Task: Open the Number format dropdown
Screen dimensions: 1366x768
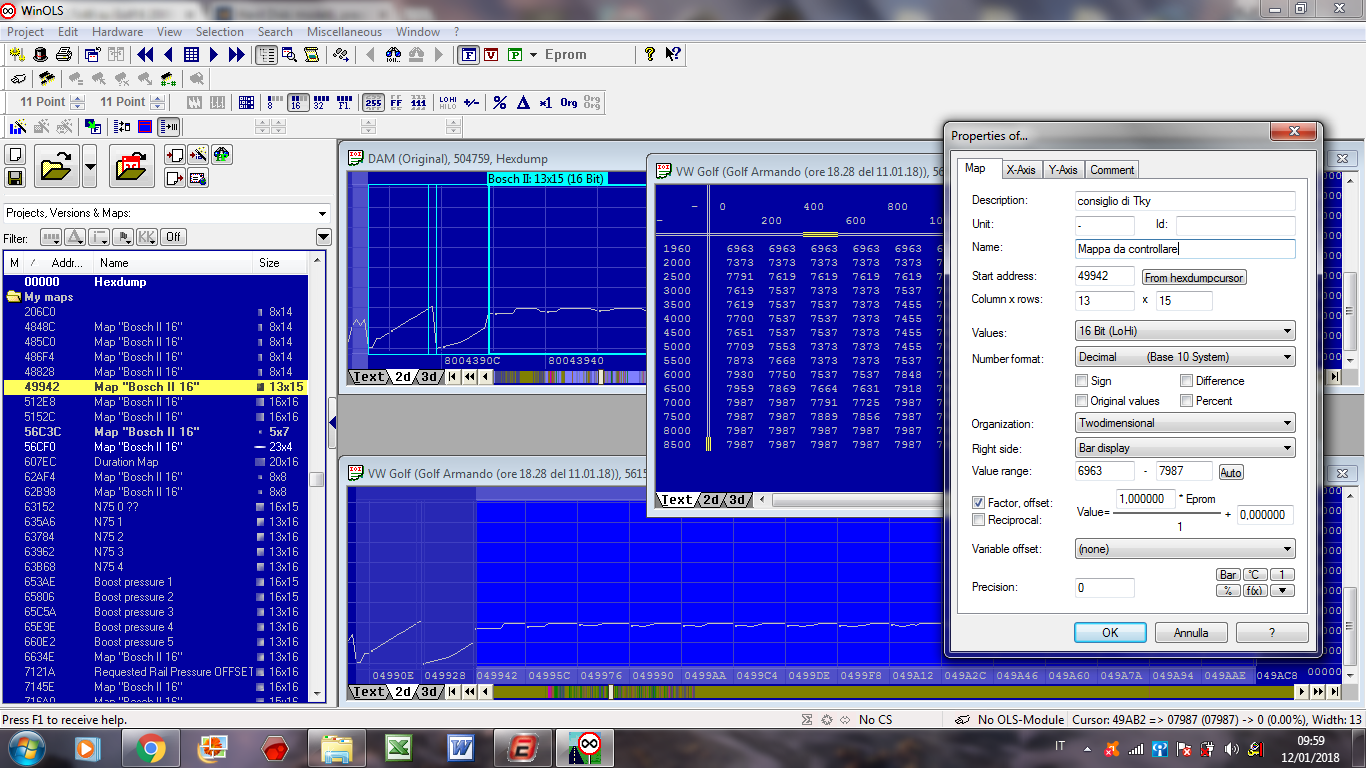Action: pos(1185,357)
